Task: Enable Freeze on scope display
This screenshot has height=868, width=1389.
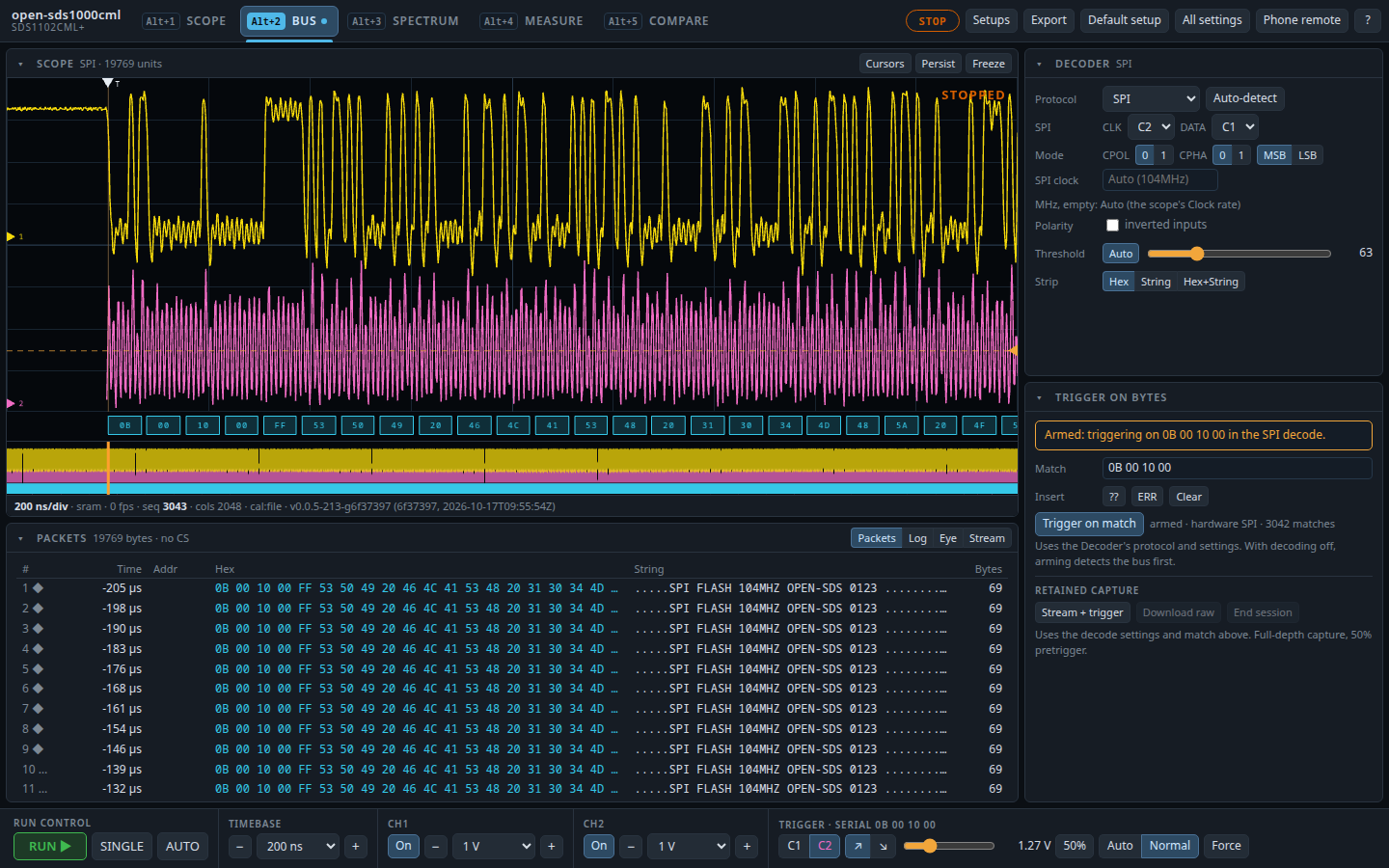Action: 989,64
